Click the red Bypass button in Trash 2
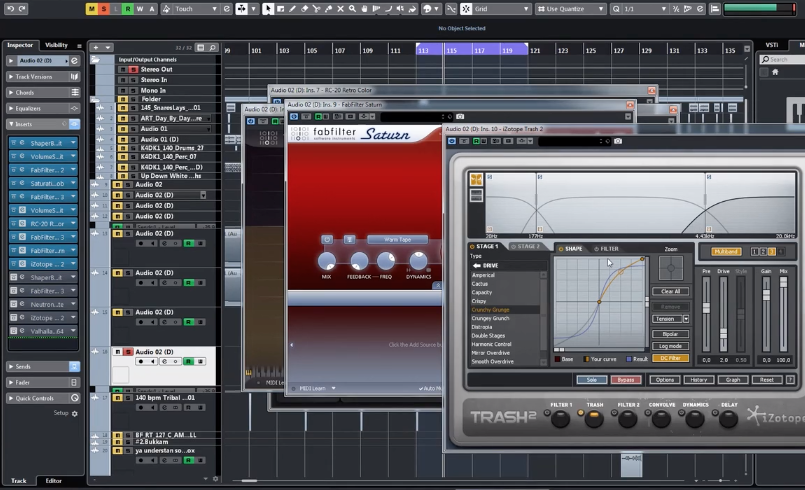The width and height of the screenshot is (805, 490). (x=625, y=380)
